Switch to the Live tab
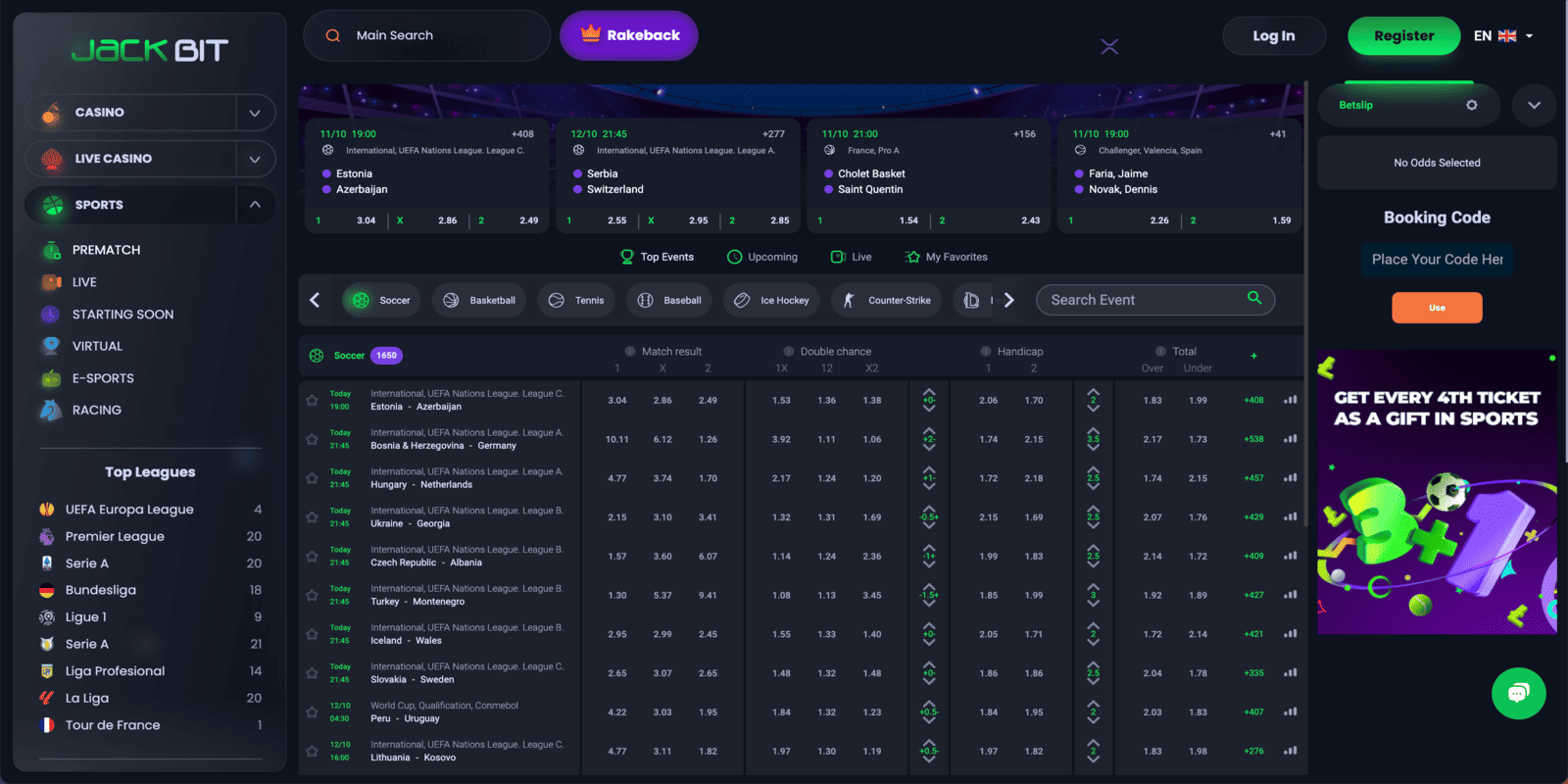This screenshot has height=784, width=1568. (851, 257)
